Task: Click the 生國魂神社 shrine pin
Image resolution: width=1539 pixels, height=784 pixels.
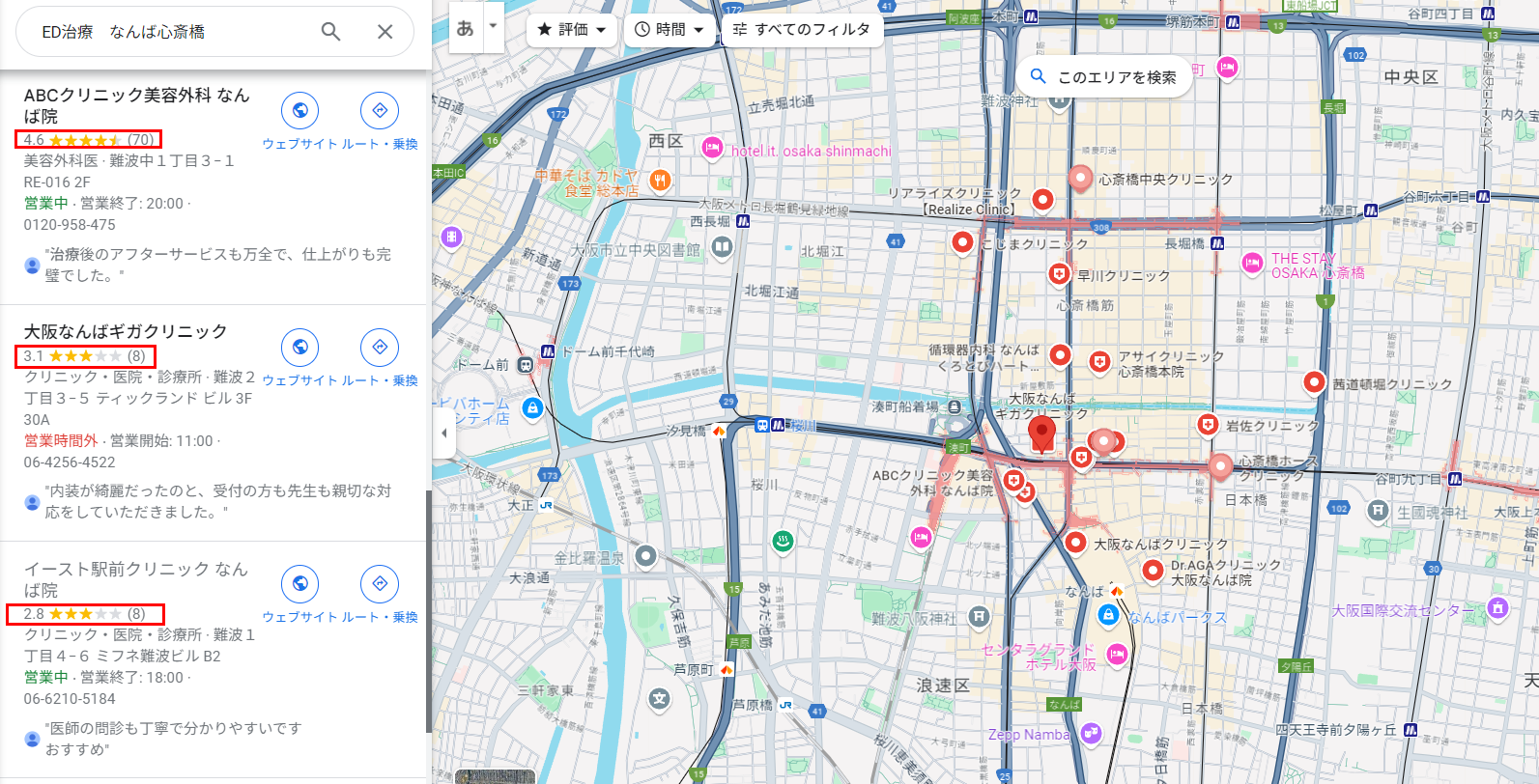Action: click(x=1378, y=510)
